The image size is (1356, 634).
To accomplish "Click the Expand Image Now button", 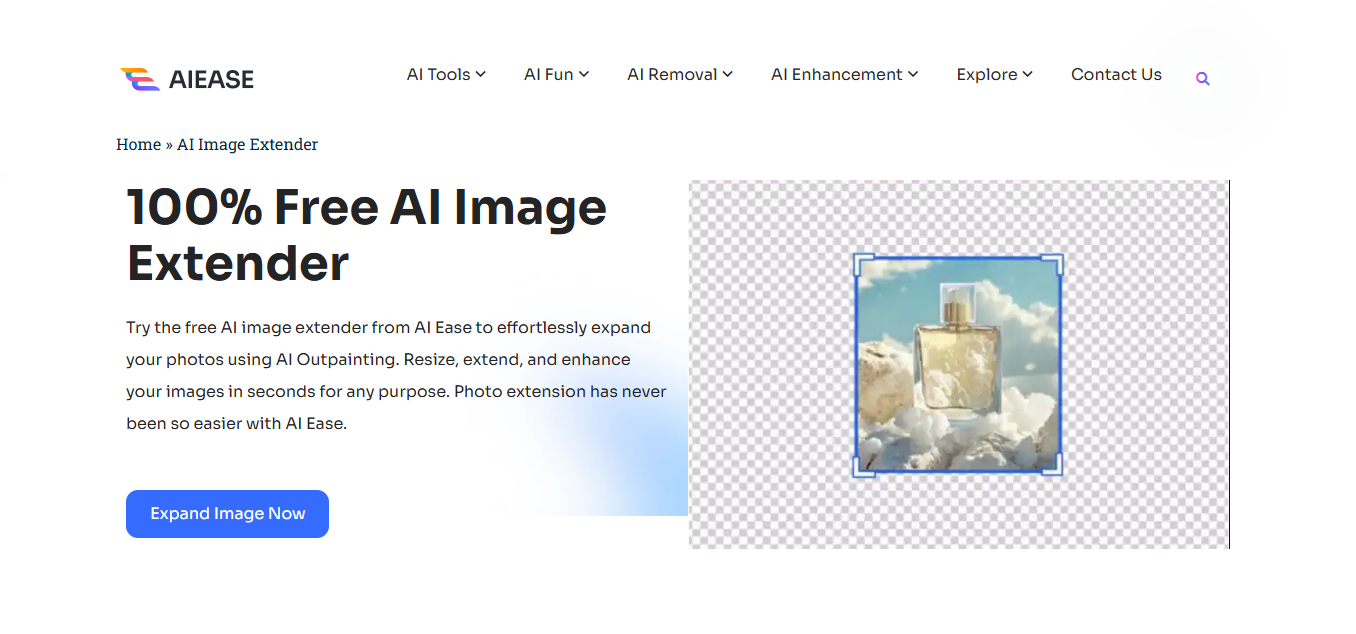I will pyautogui.click(x=227, y=514).
